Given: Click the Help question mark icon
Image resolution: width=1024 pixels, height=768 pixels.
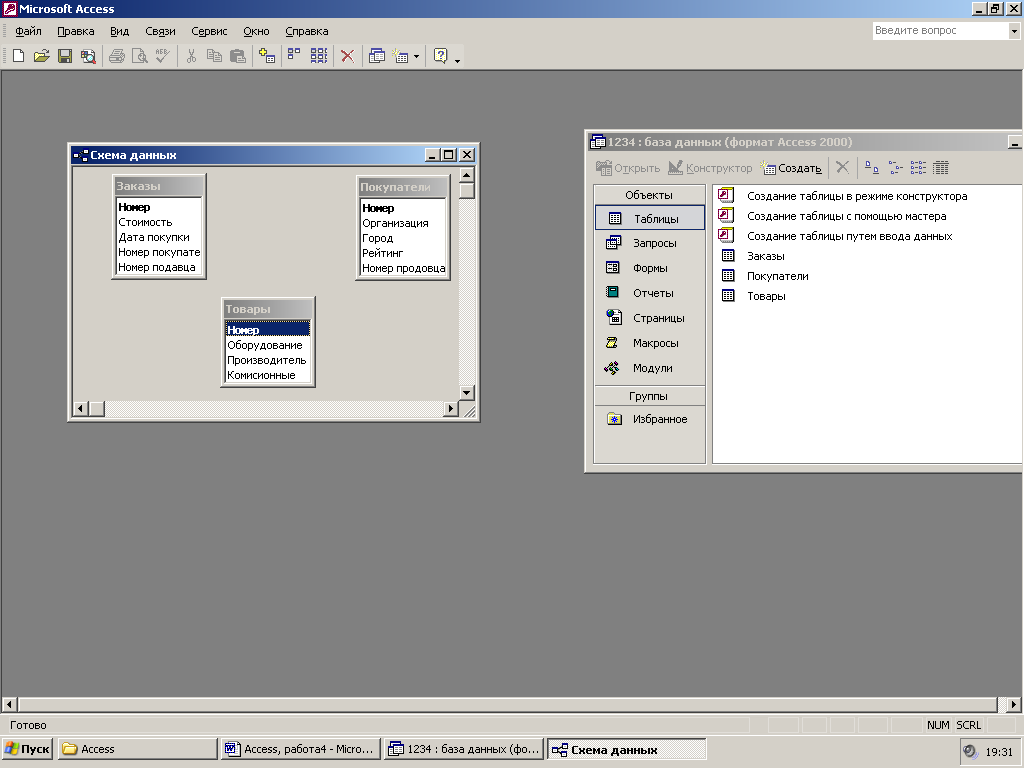Looking at the screenshot, I should click(x=441, y=56).
